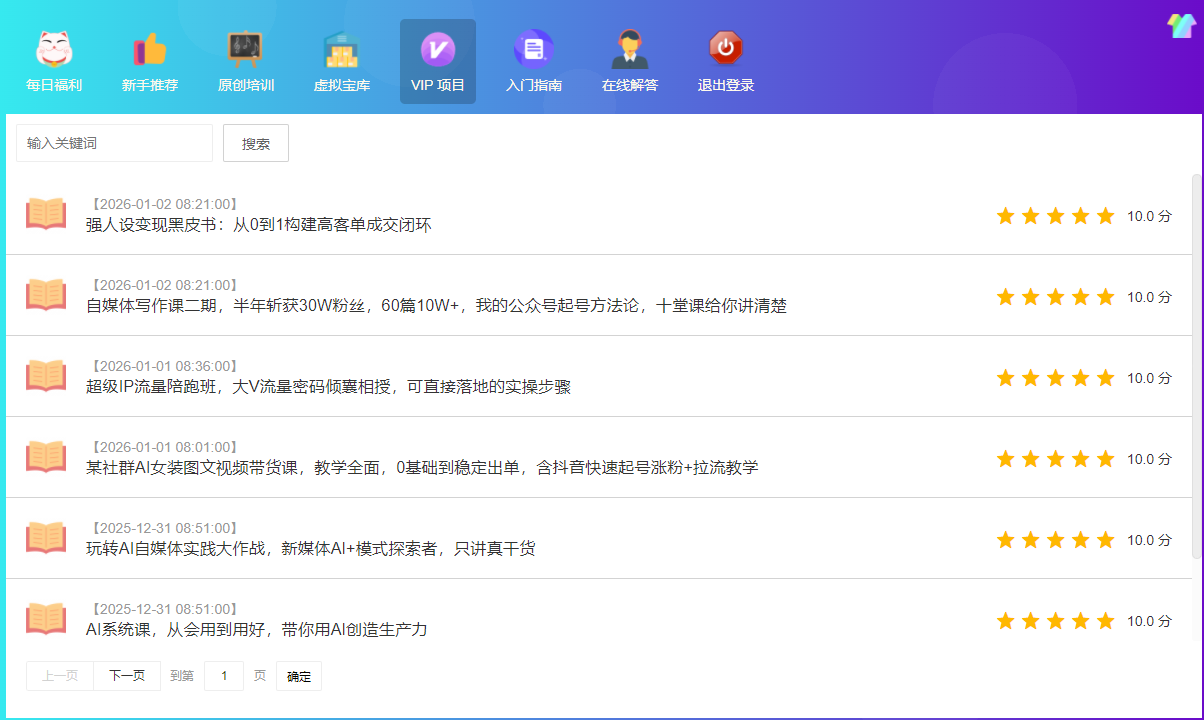Open the 入门指南 document icon
The height and width of the screenshot is (720, 1204).
[x=533, y=49]
